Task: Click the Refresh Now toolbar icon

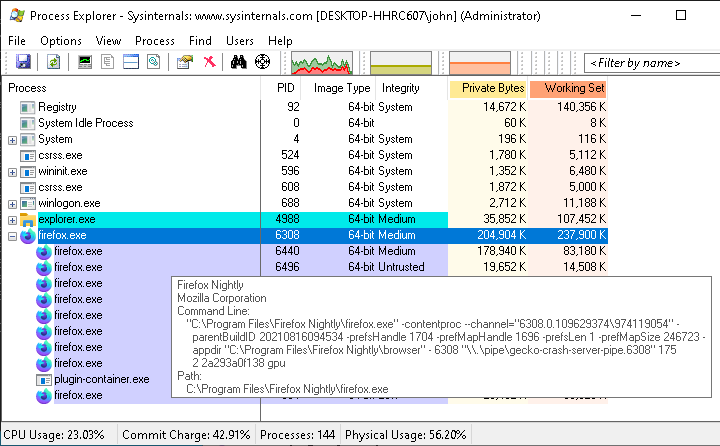Action: pyautogui.click(x=53, y=62)
